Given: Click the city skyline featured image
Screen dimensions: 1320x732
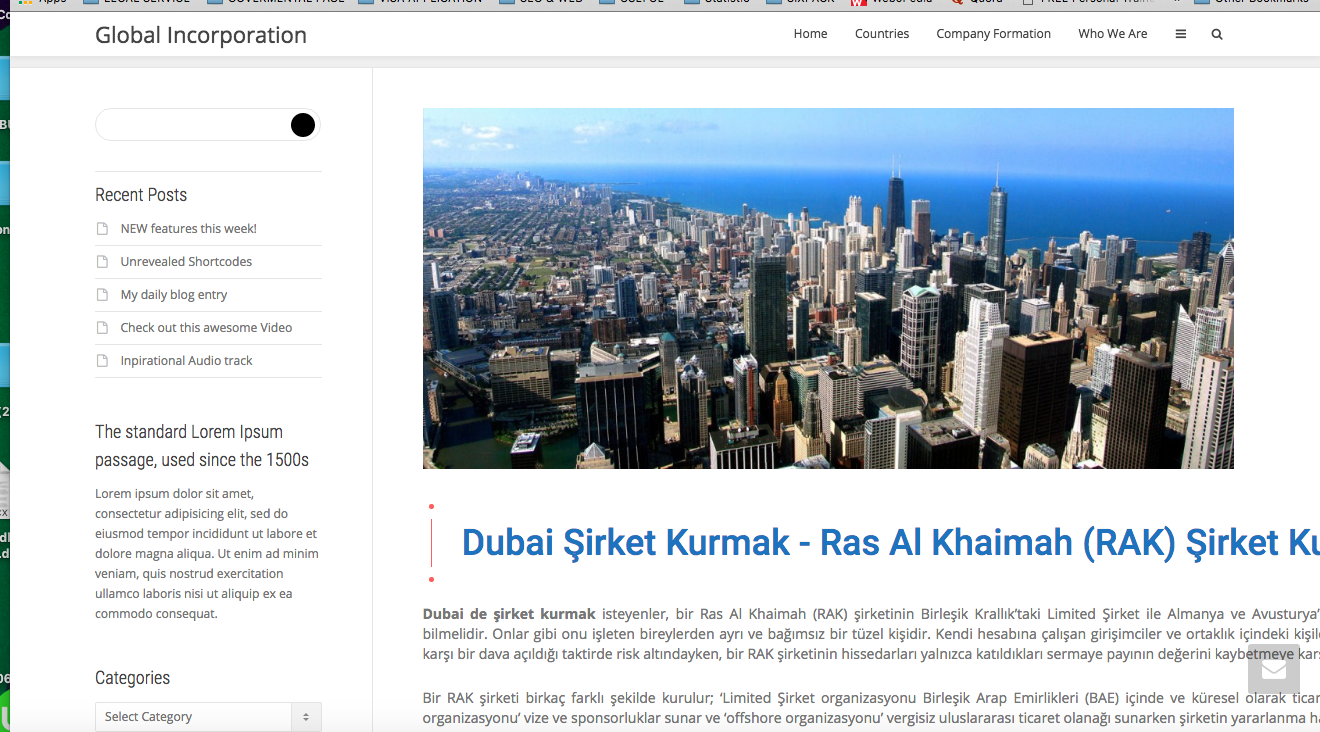Looking at the screenshot, I should [828, 288].
